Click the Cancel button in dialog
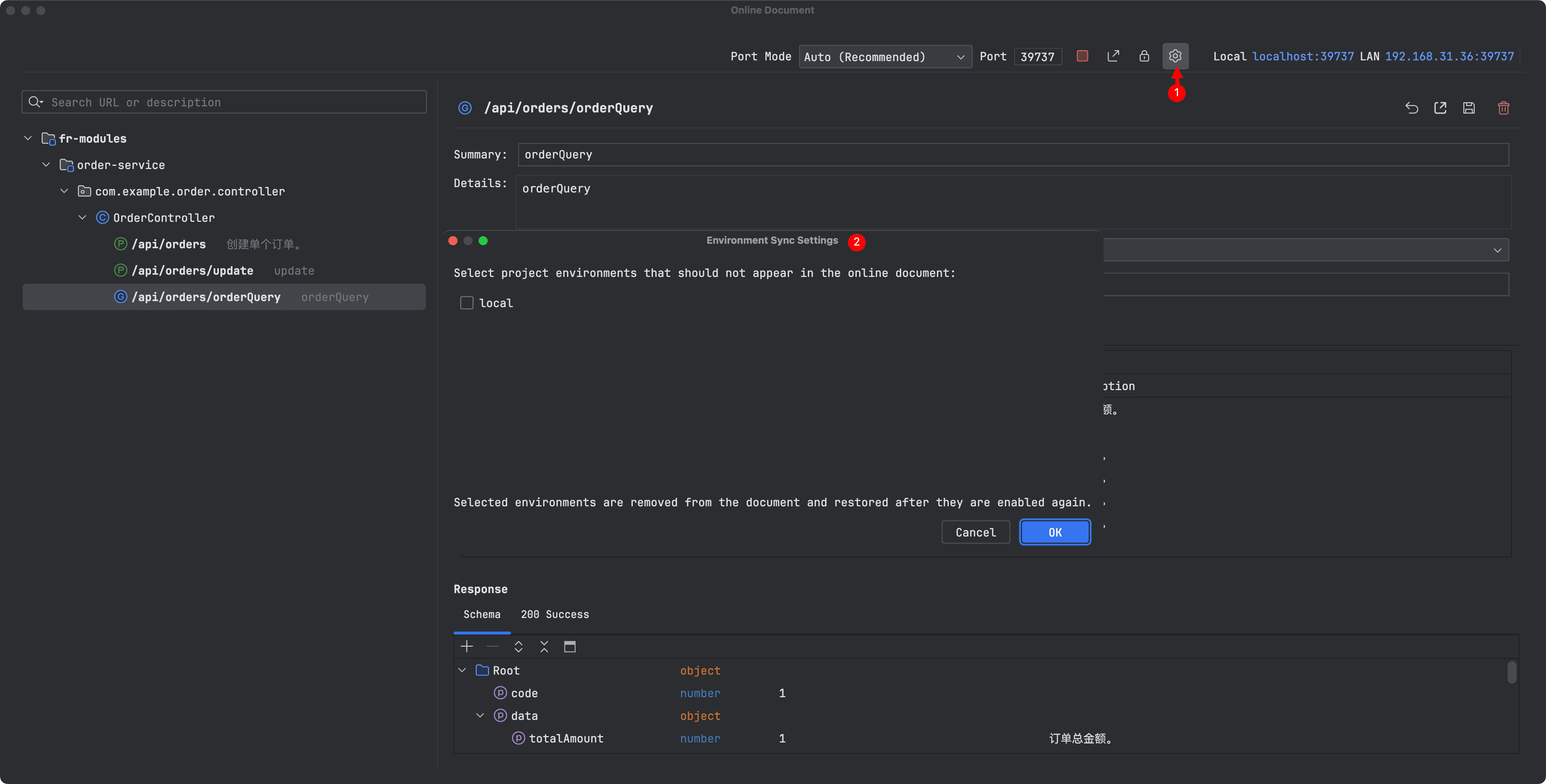The image size is (1546, 784). coord(975,532)
